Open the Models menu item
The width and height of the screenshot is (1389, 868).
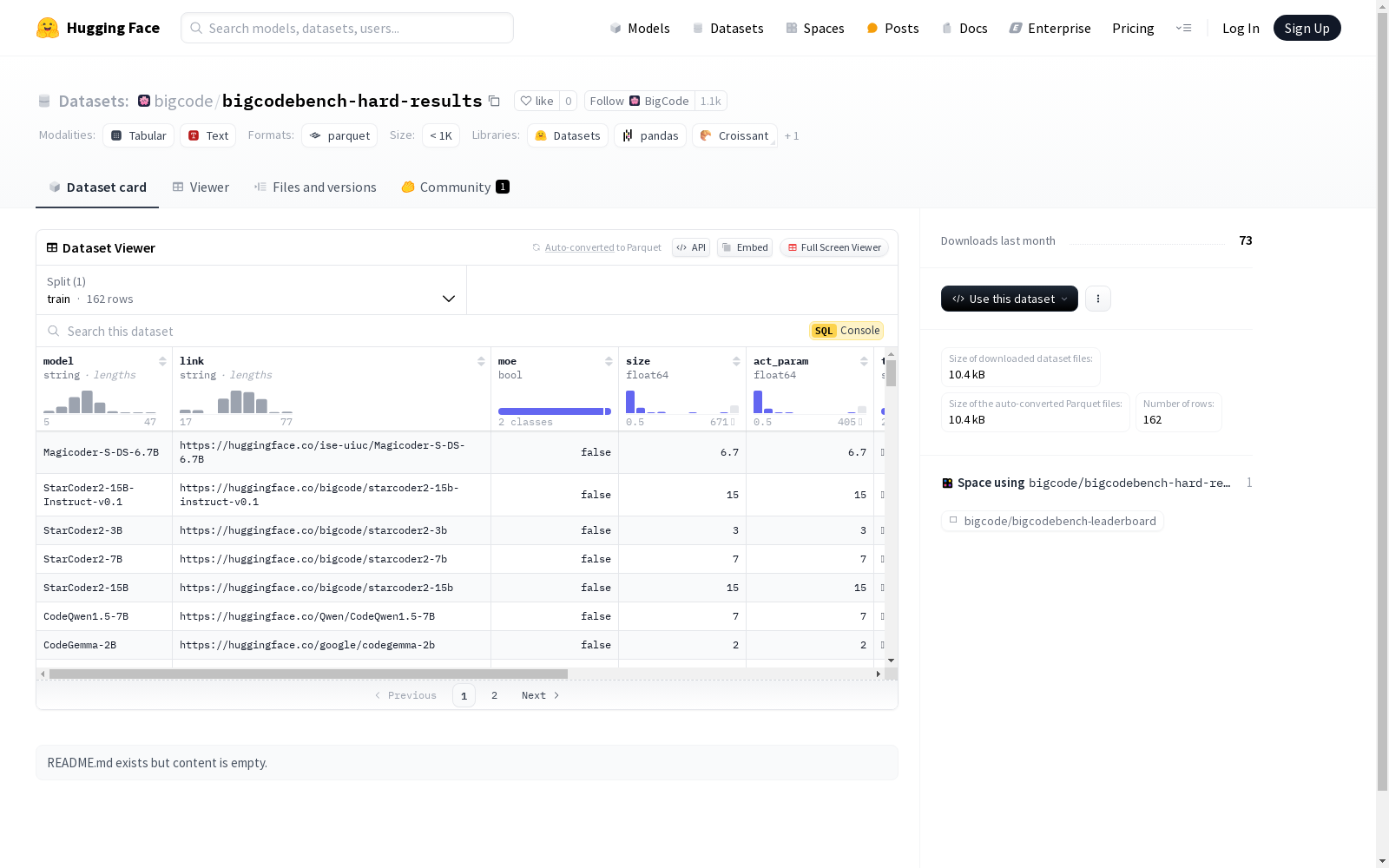[x=640, y=28]
